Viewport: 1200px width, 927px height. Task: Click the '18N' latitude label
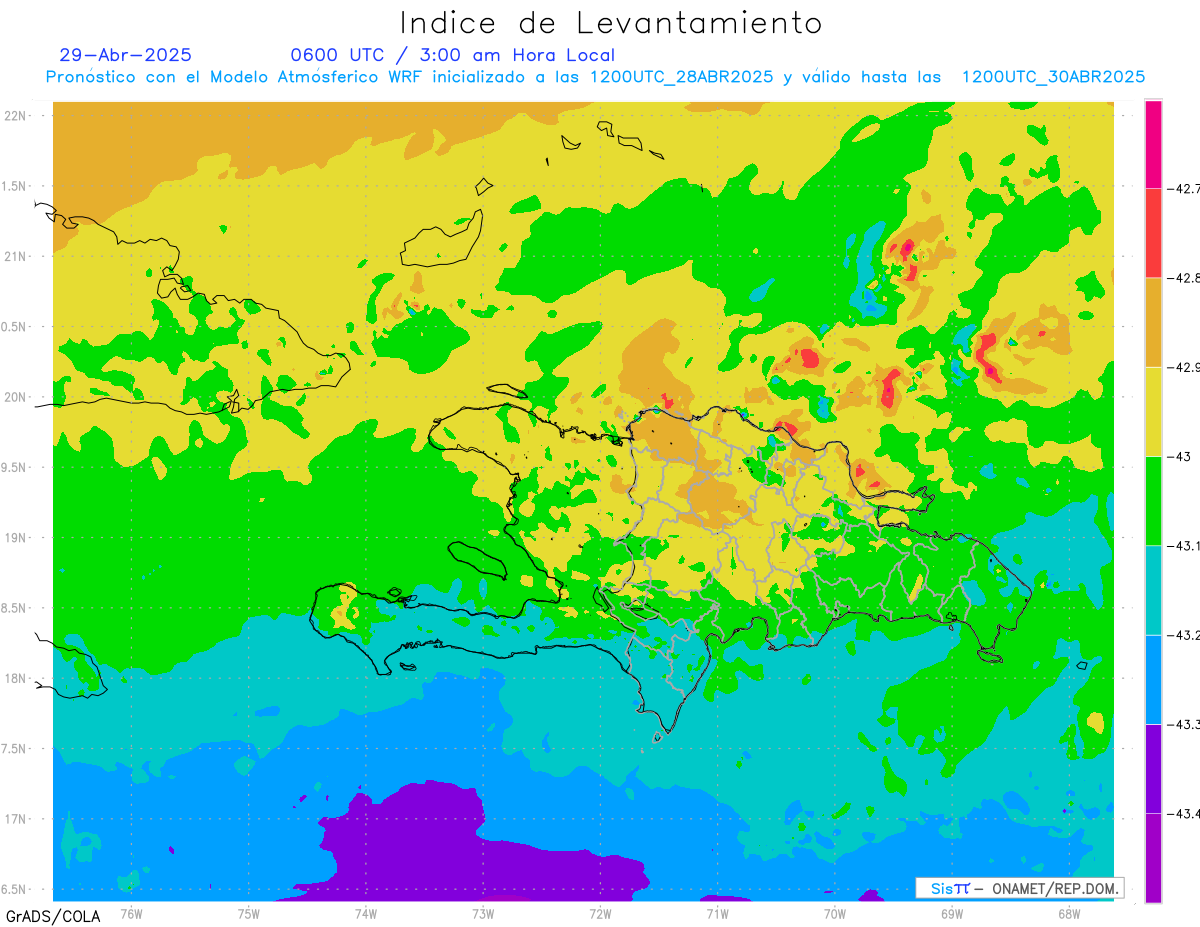pos(16,678)
